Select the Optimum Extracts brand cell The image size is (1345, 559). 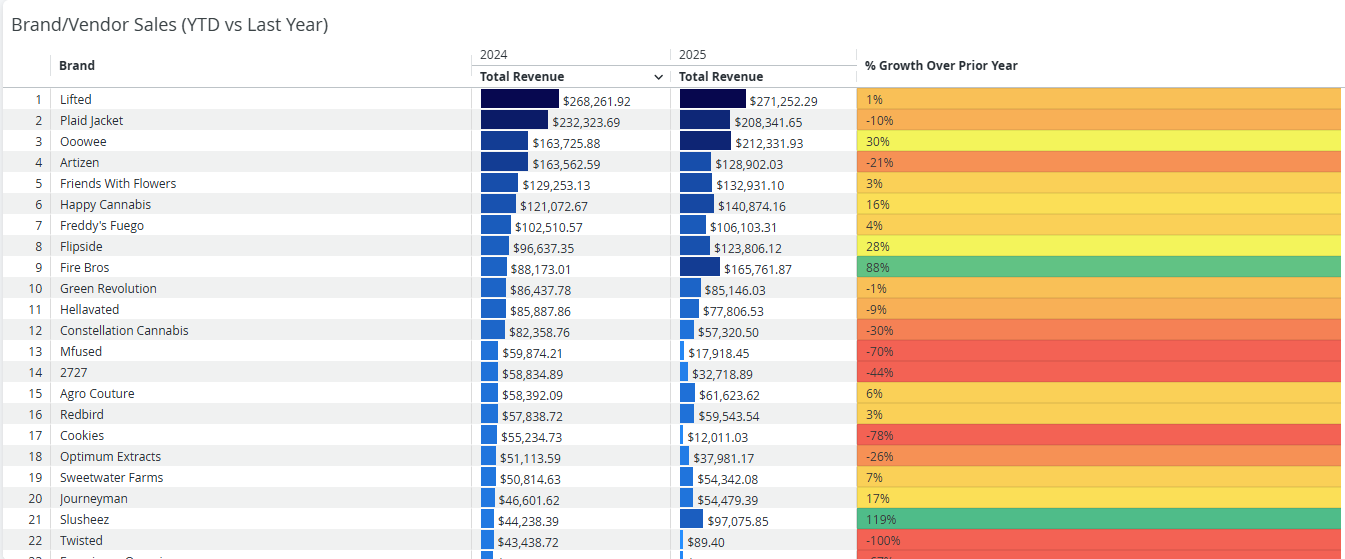260,456
